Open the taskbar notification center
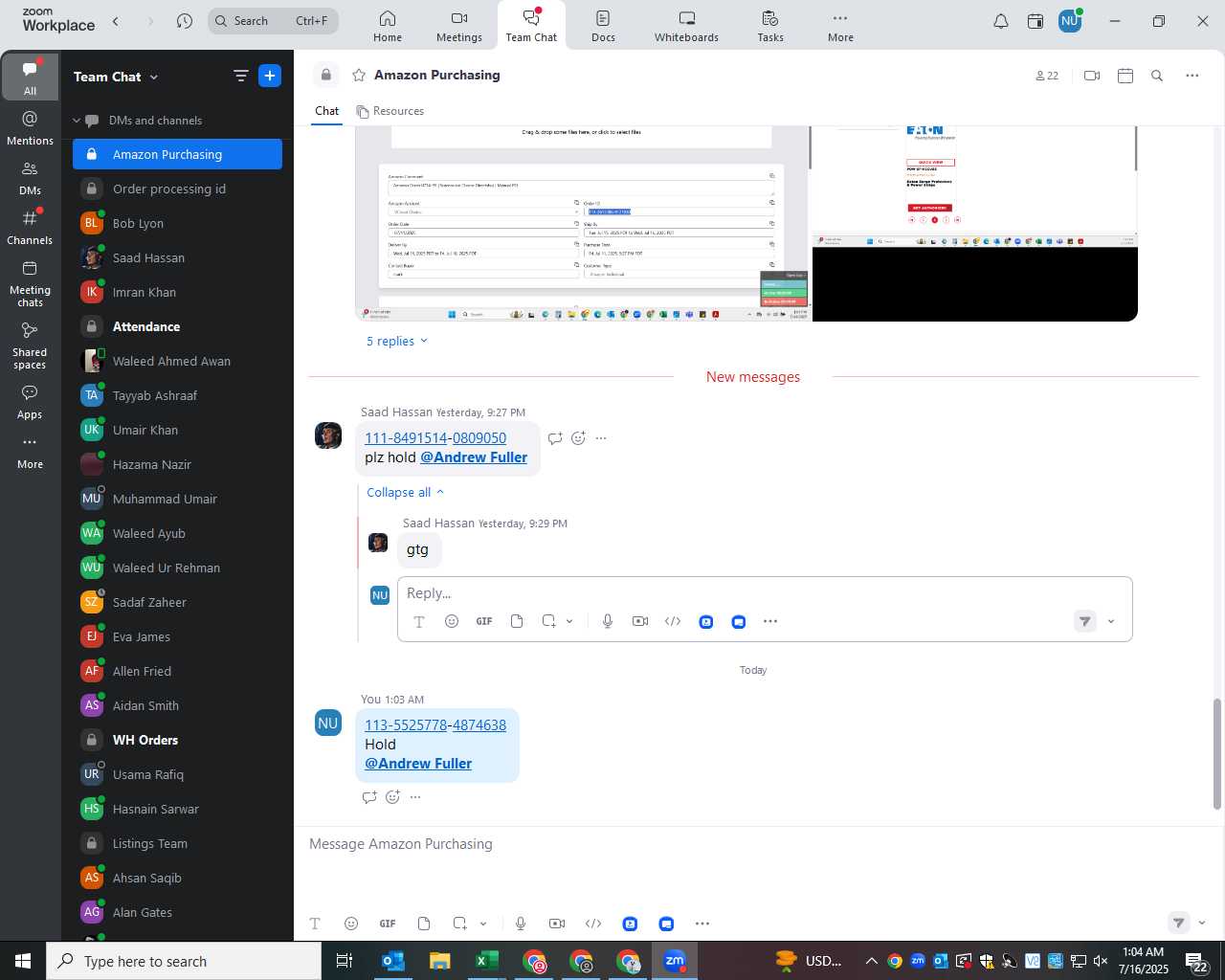Screen dimensions: 1225x980 click(1198, 961)
